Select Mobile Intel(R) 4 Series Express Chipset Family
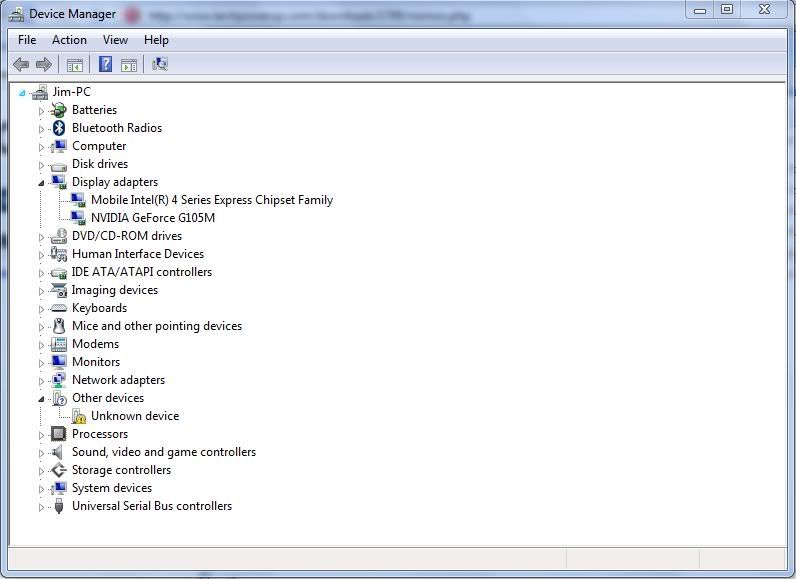 click(212, 200)
